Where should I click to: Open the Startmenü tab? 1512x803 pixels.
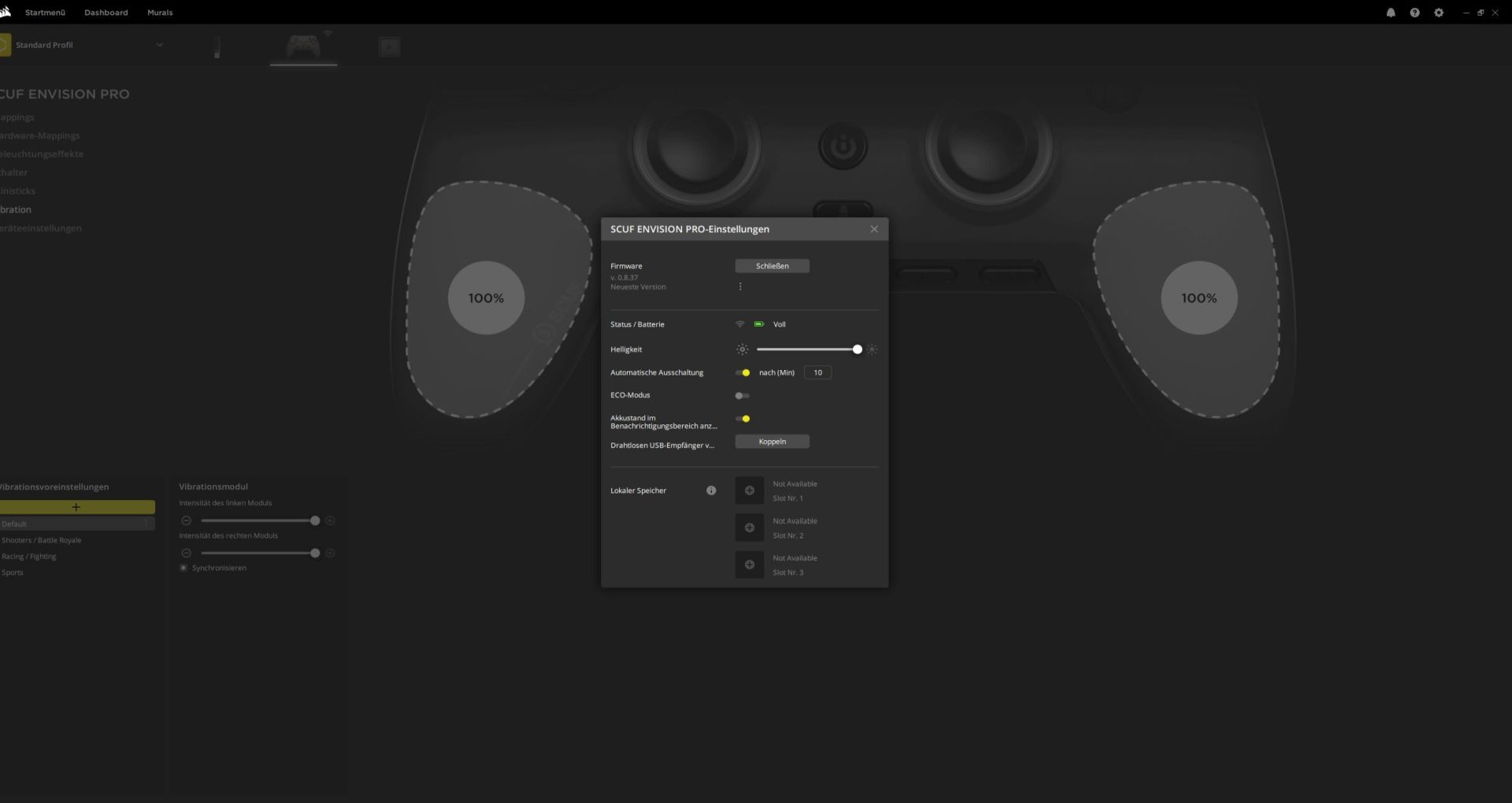coord(45,13)
